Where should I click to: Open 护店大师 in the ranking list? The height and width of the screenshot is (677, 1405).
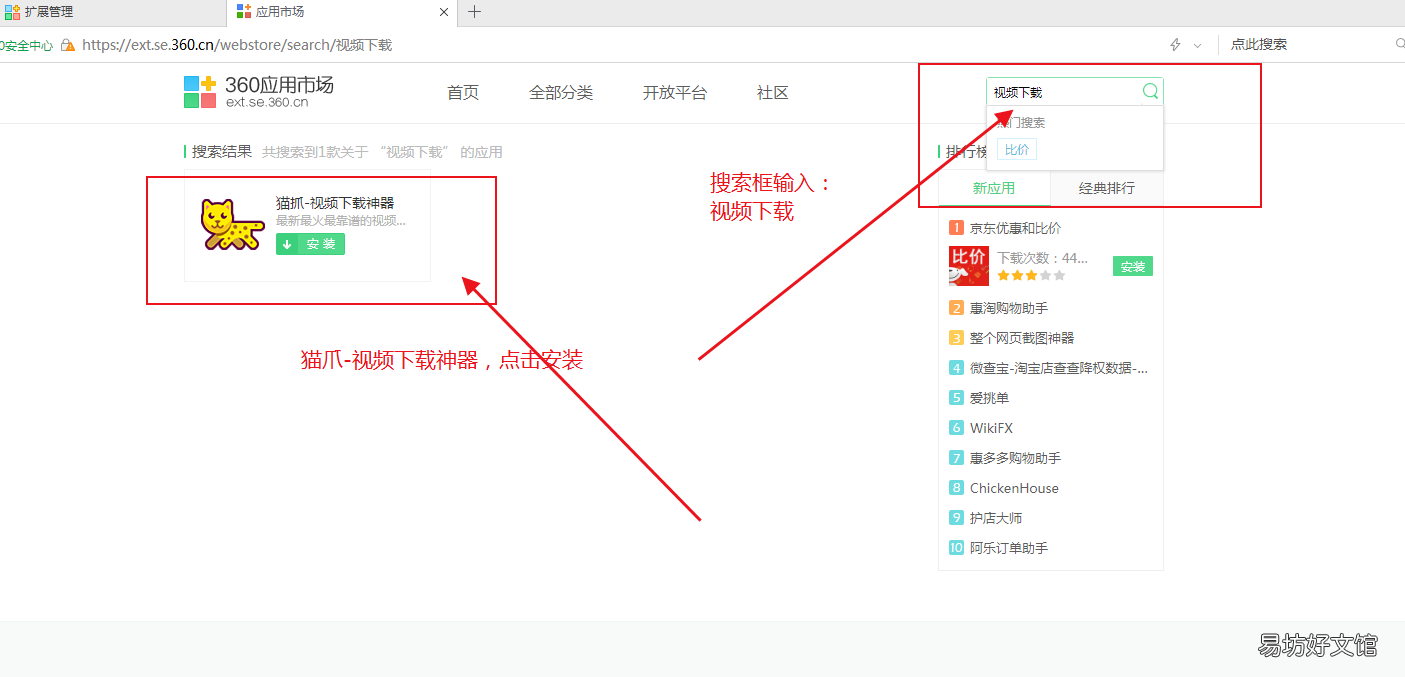tap(996, 518)
